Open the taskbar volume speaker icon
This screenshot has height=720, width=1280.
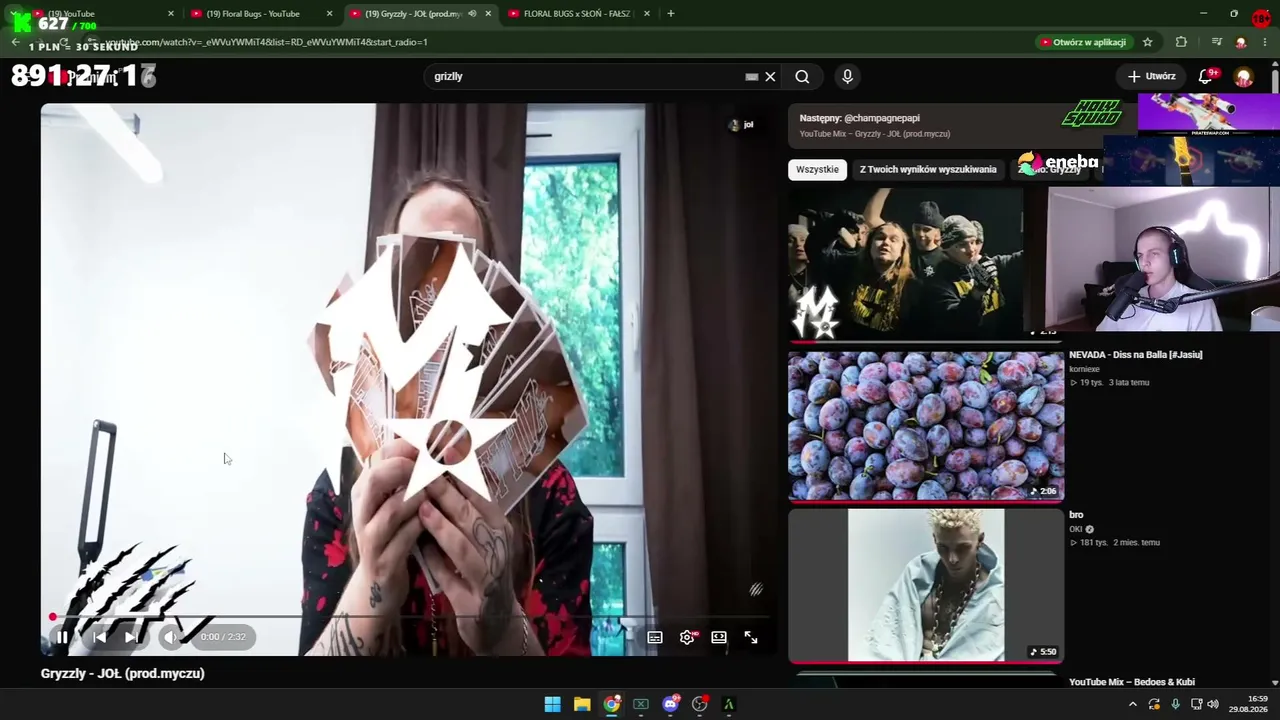click(x=1213, y=704)
